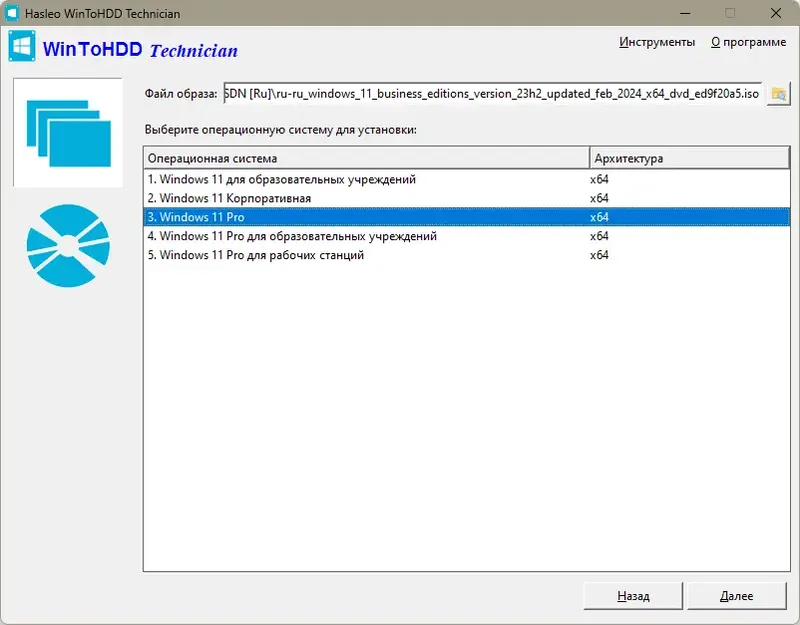Click the Архитектура column header
800x625 pixels.
tap(689, 158)
